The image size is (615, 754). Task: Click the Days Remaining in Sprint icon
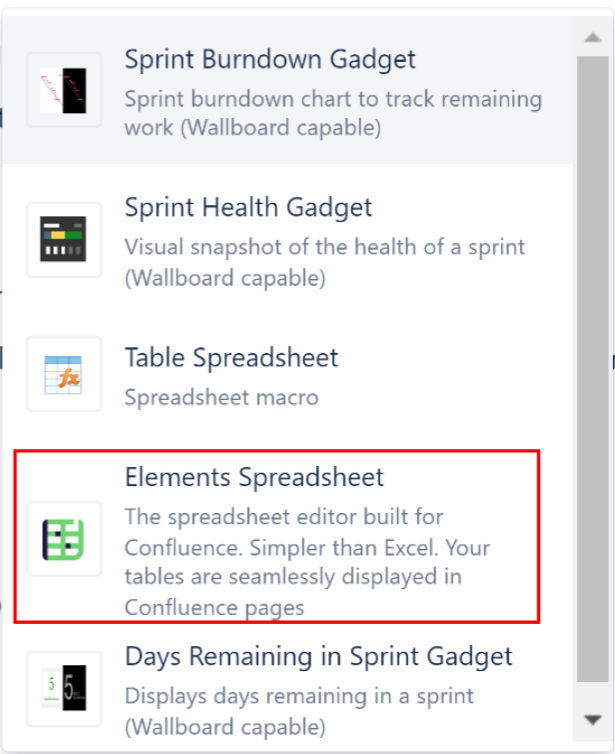[64, 689]
